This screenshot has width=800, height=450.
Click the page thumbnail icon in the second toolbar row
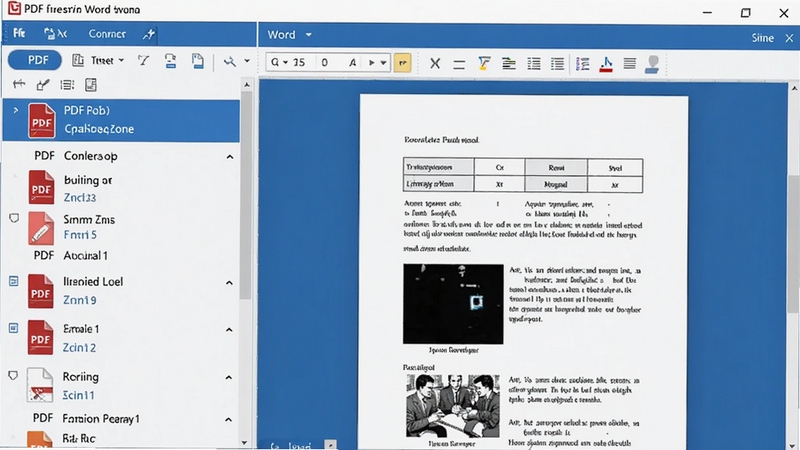coord(91,85)
